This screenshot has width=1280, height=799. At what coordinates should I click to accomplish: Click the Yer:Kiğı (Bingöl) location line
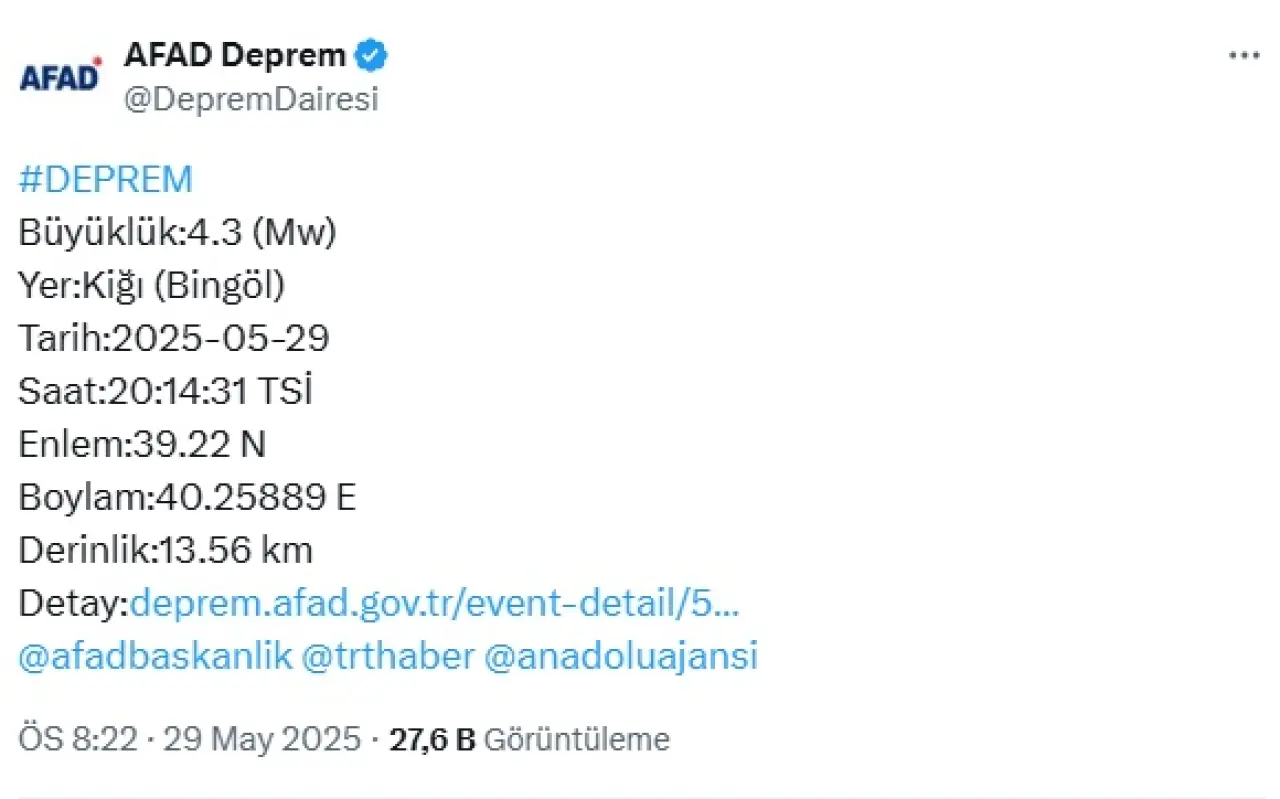[x=152, y=286]
